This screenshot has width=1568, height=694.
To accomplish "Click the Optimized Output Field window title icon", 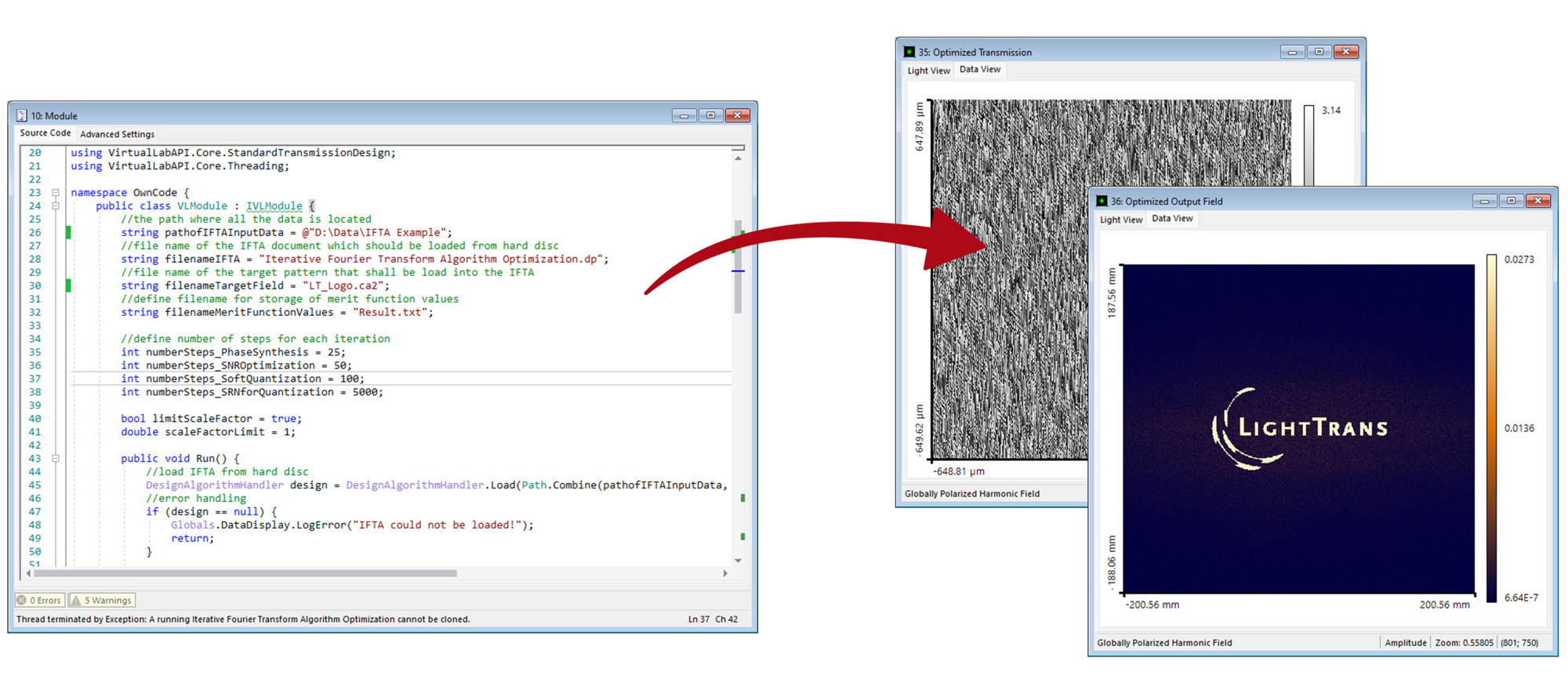I will pyautogui.click(x=1102, y=201).
